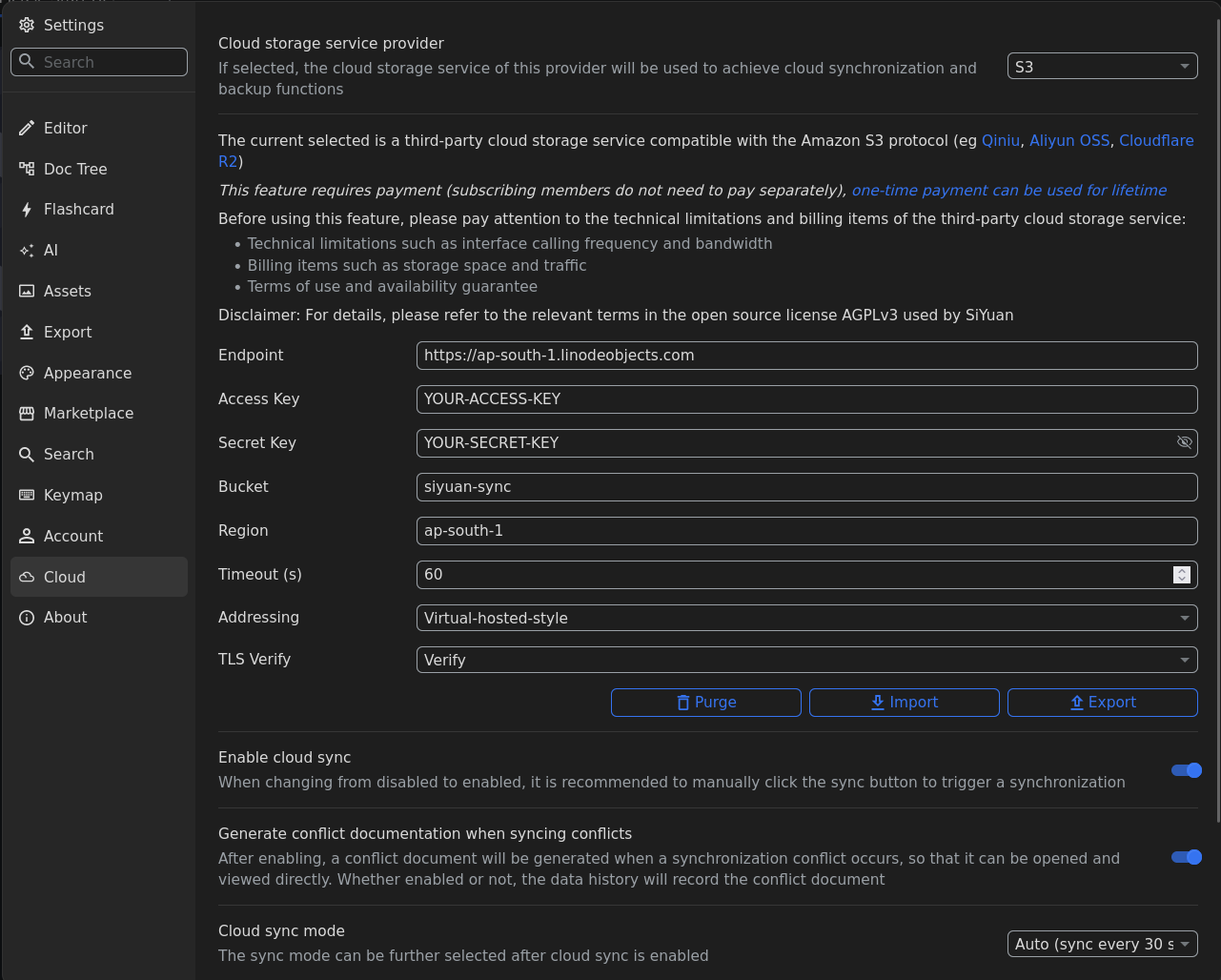Expand the Addressing Virtual-hosted-style dropdown
Viewport: 1221px width, 980px height.
pos(806,618)
